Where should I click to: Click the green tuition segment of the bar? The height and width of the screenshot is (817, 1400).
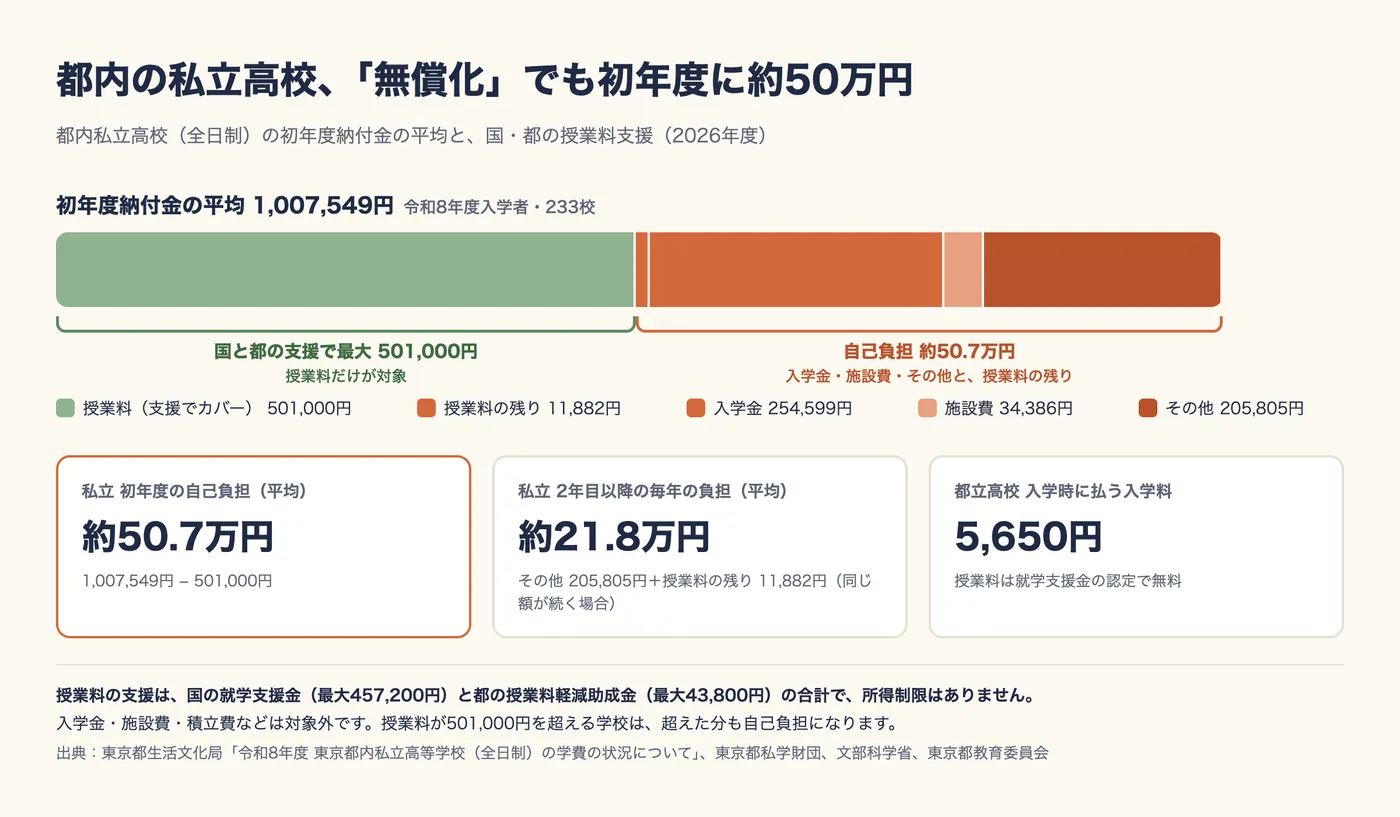pyautogui.click(x=345, y=270)
